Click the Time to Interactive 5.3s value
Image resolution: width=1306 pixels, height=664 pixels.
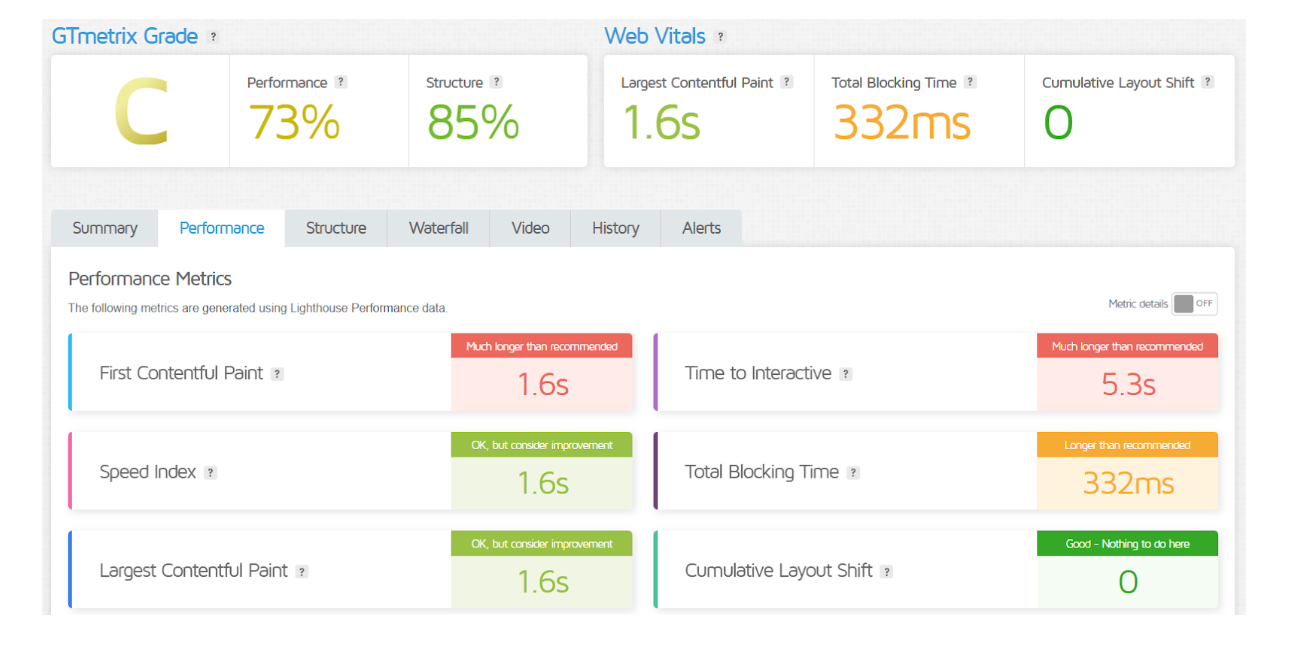(x=1129, y=384)
